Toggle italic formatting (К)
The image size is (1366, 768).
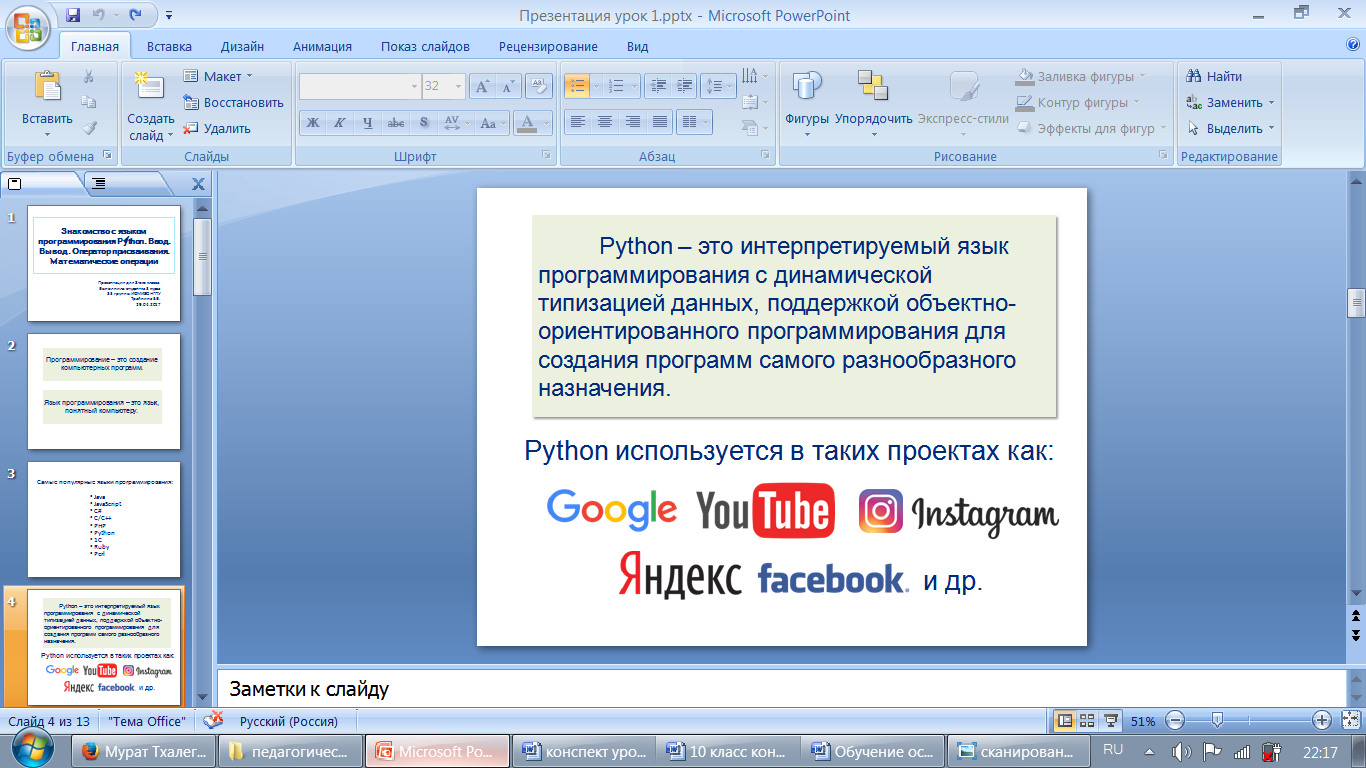[341, 123]
